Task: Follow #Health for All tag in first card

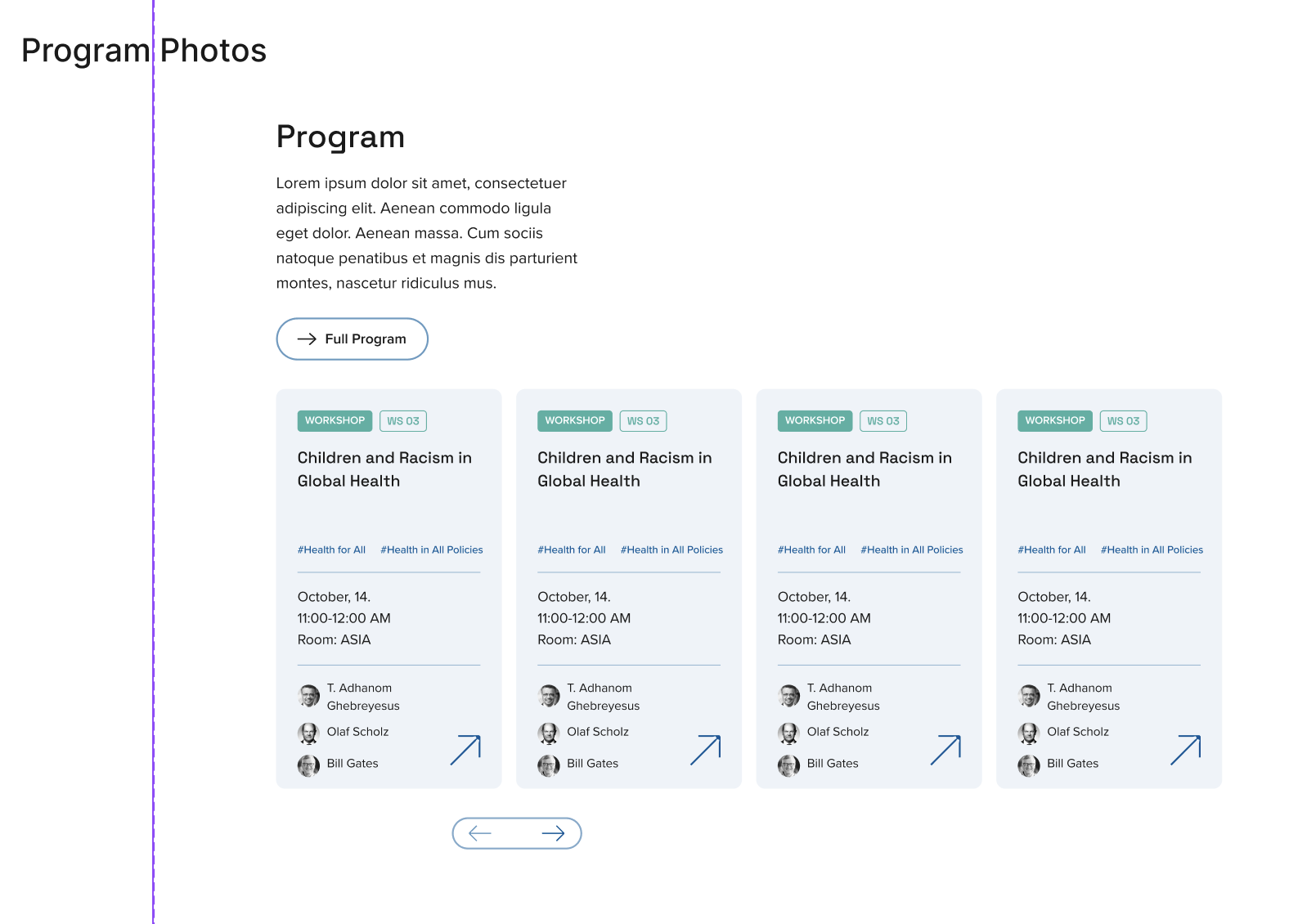Action: (331, 549)
